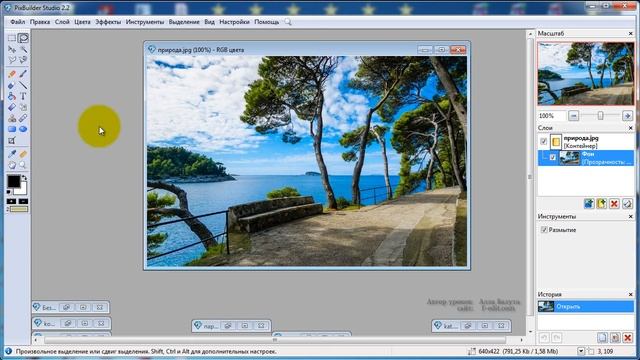Click zoom in arrow button in Масштаб
Screen dimensions: 640x360
[x=627, y=116]
